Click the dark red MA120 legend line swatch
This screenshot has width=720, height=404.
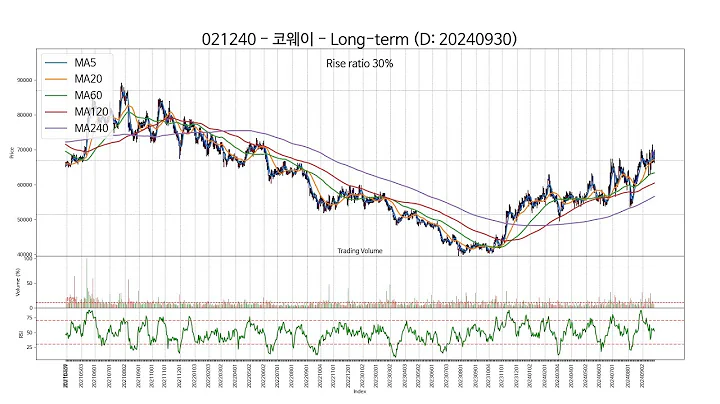pos(56,112)
